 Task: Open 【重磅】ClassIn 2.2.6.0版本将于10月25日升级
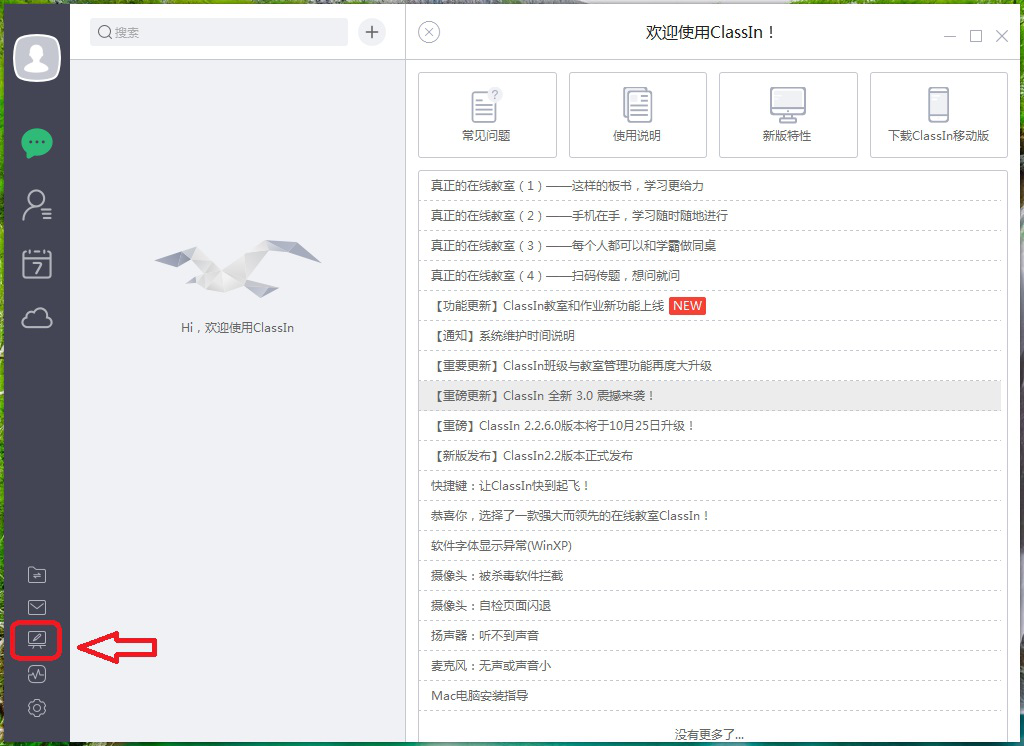pos(710,426)
